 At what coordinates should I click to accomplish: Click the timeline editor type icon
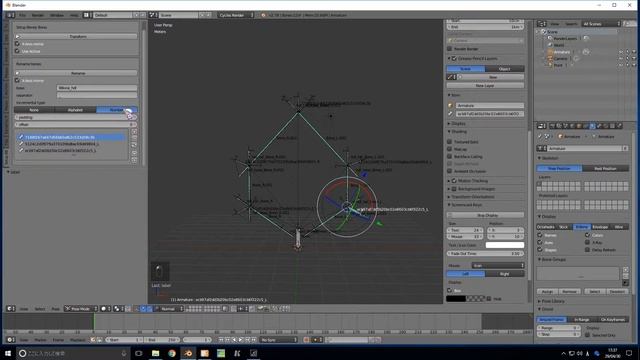tap(11, 340)
